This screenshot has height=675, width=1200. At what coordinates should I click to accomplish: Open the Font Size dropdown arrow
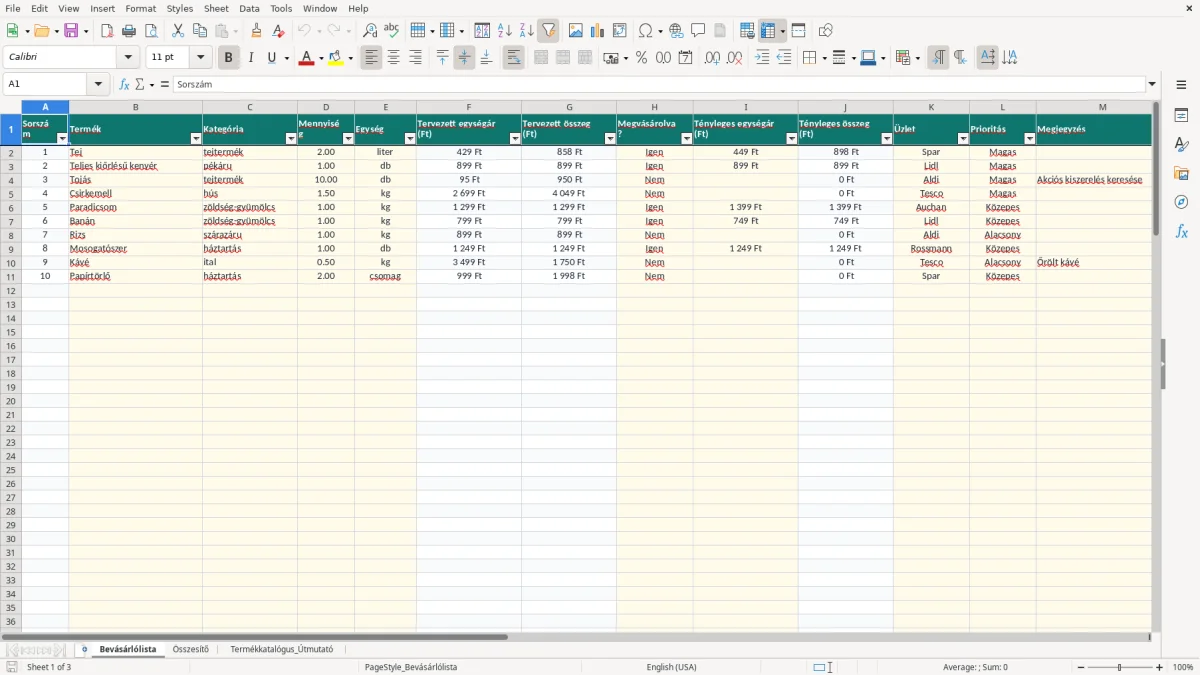[200, 58]
